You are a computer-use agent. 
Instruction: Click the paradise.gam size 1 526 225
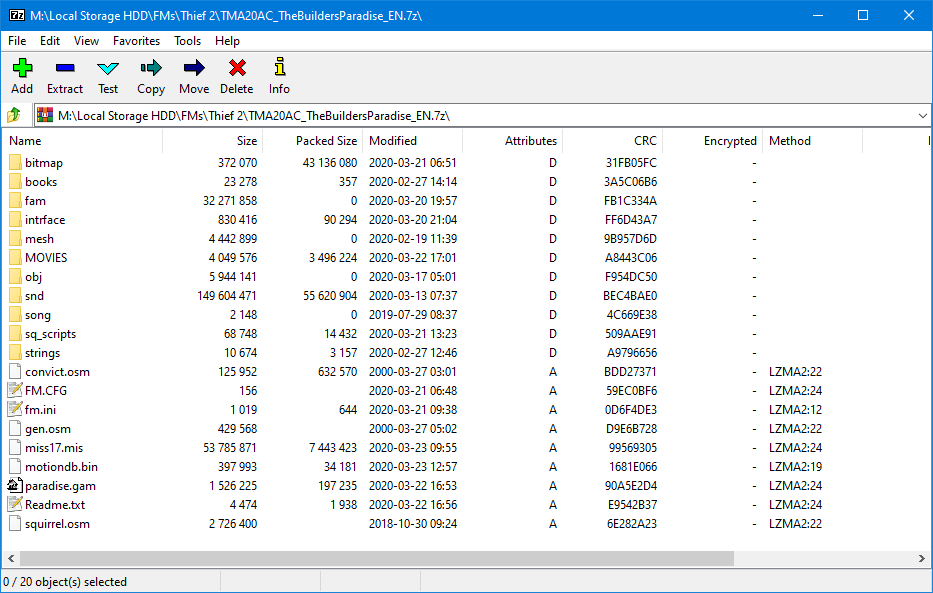[233, 486]
